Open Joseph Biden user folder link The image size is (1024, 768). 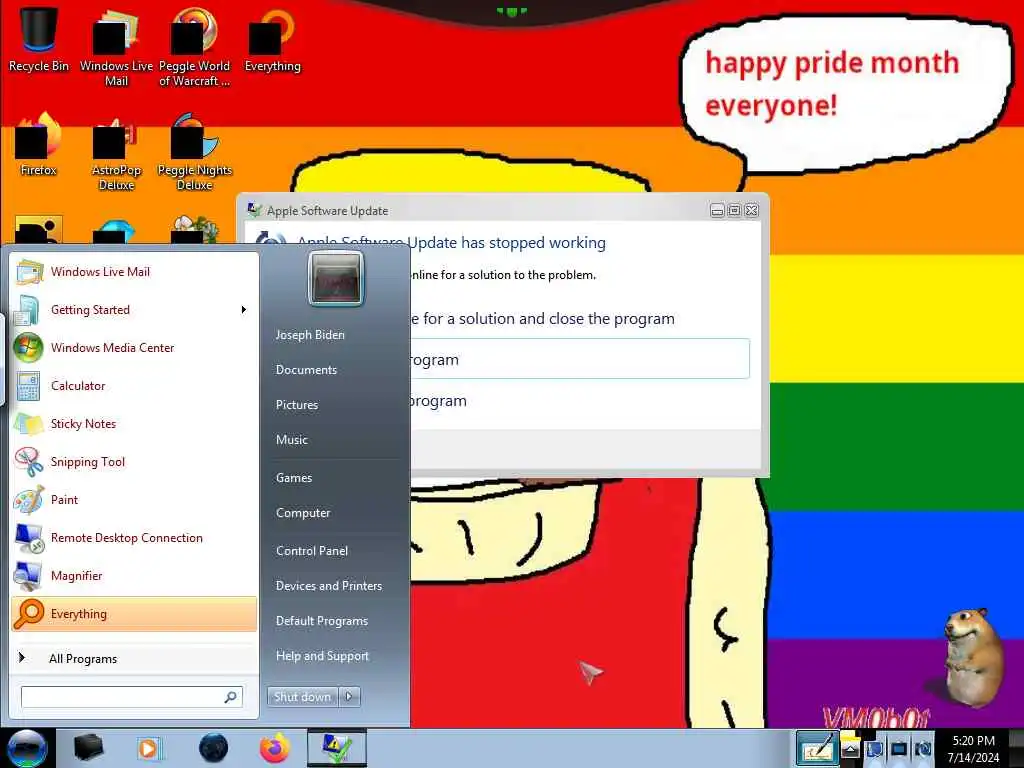[310, 334]
